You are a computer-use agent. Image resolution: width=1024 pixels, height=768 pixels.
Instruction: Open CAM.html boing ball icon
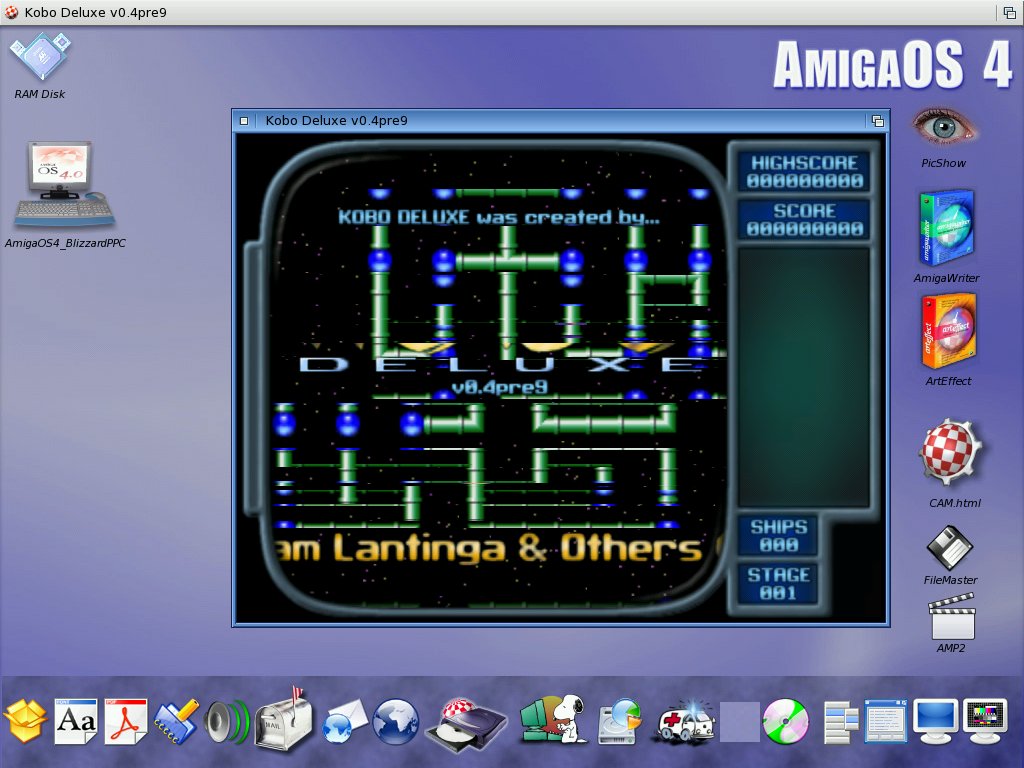pos(950,452)
